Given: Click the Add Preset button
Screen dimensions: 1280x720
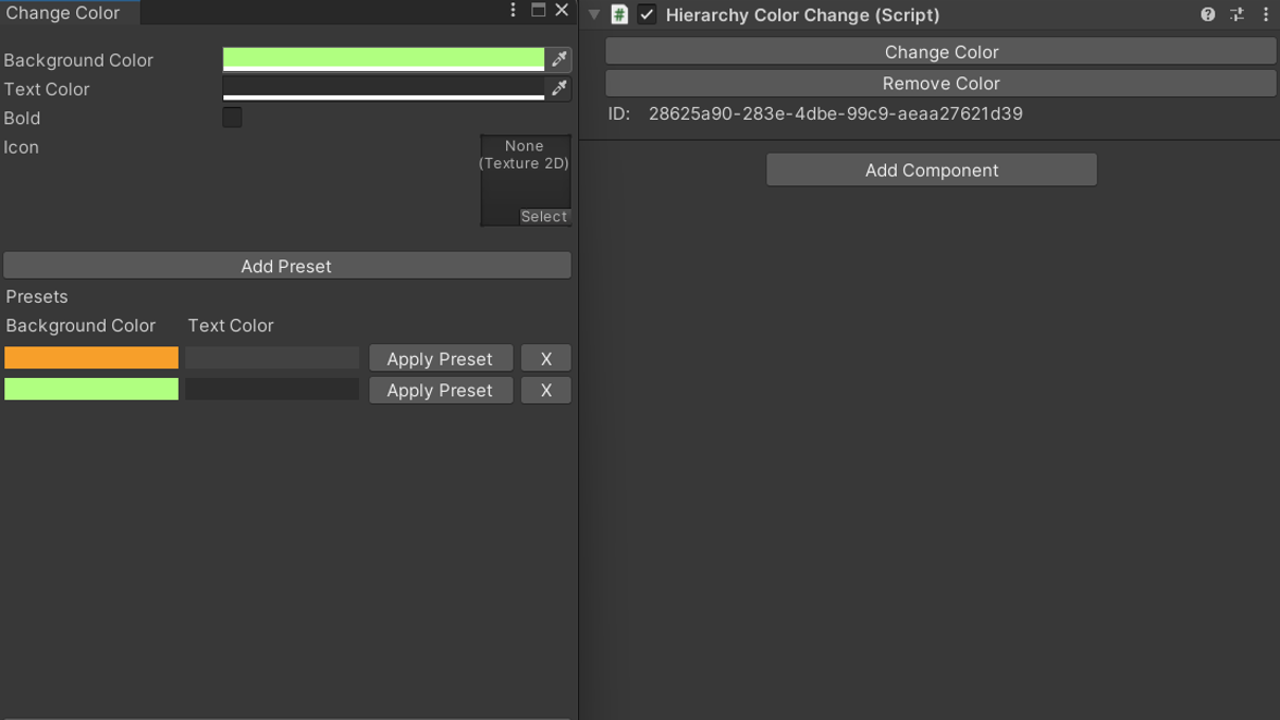Looking at the screenshot, I should click(x=287, y=266).
